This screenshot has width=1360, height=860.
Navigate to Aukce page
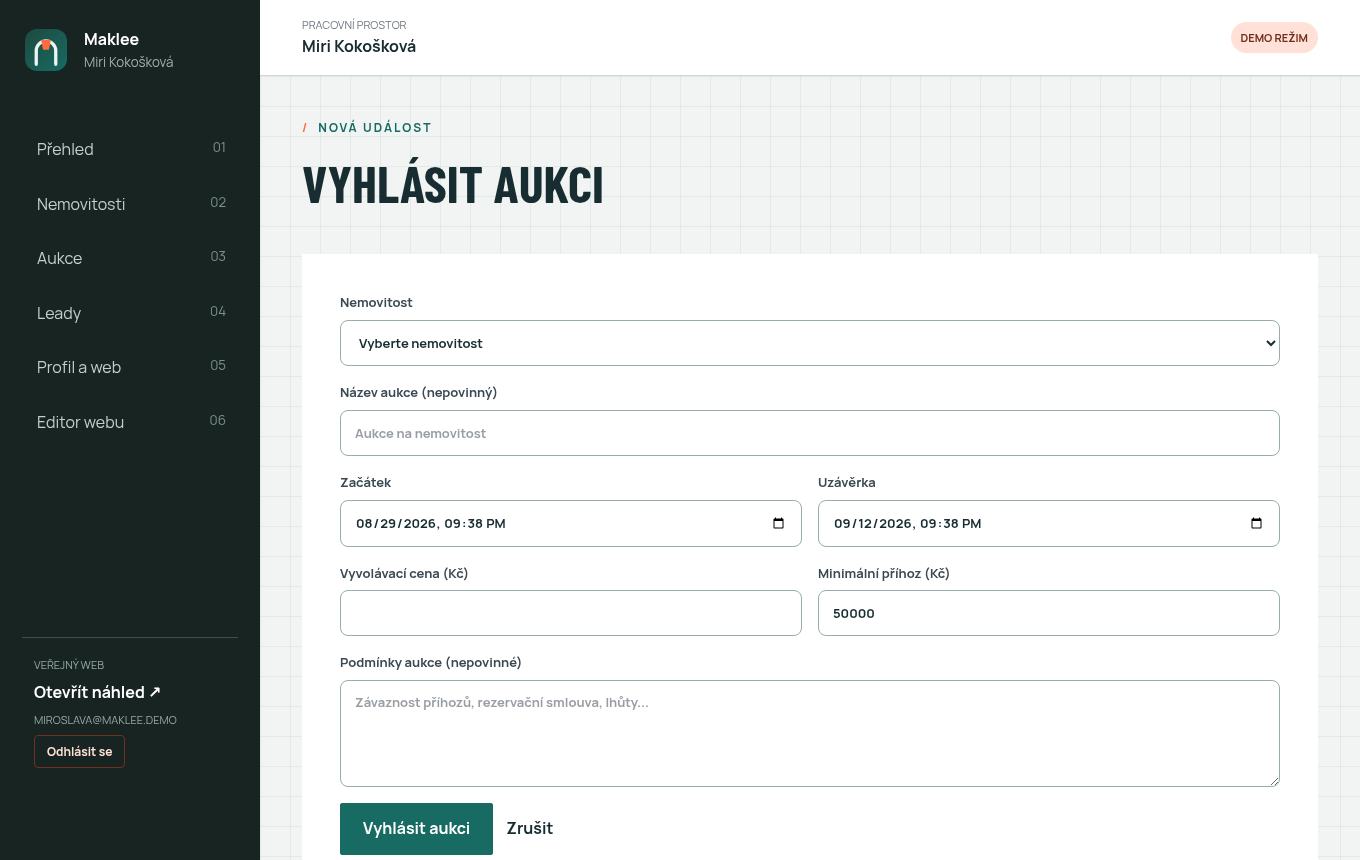[130, 258]
